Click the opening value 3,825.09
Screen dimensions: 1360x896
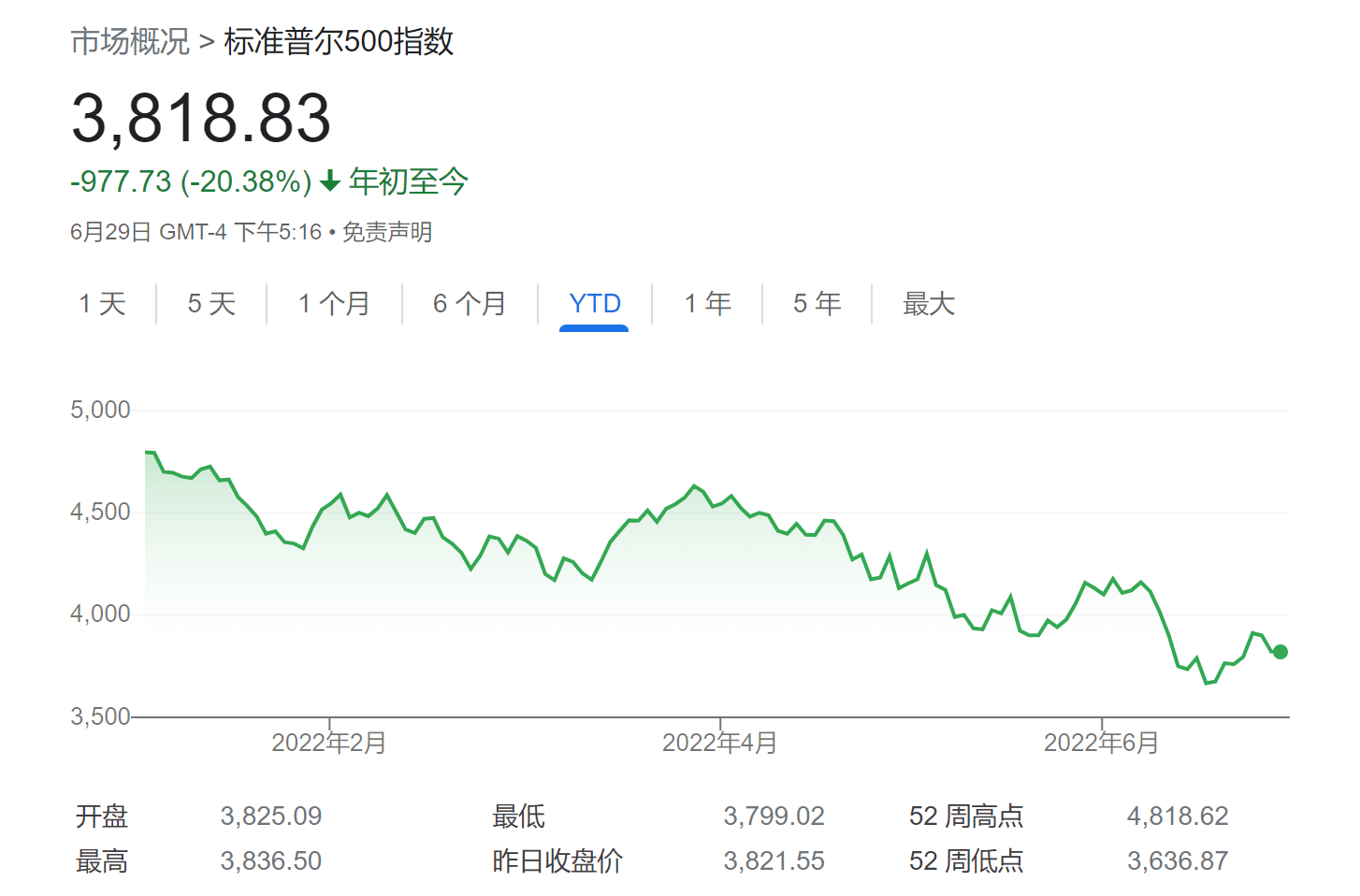(x=271, y=817)
